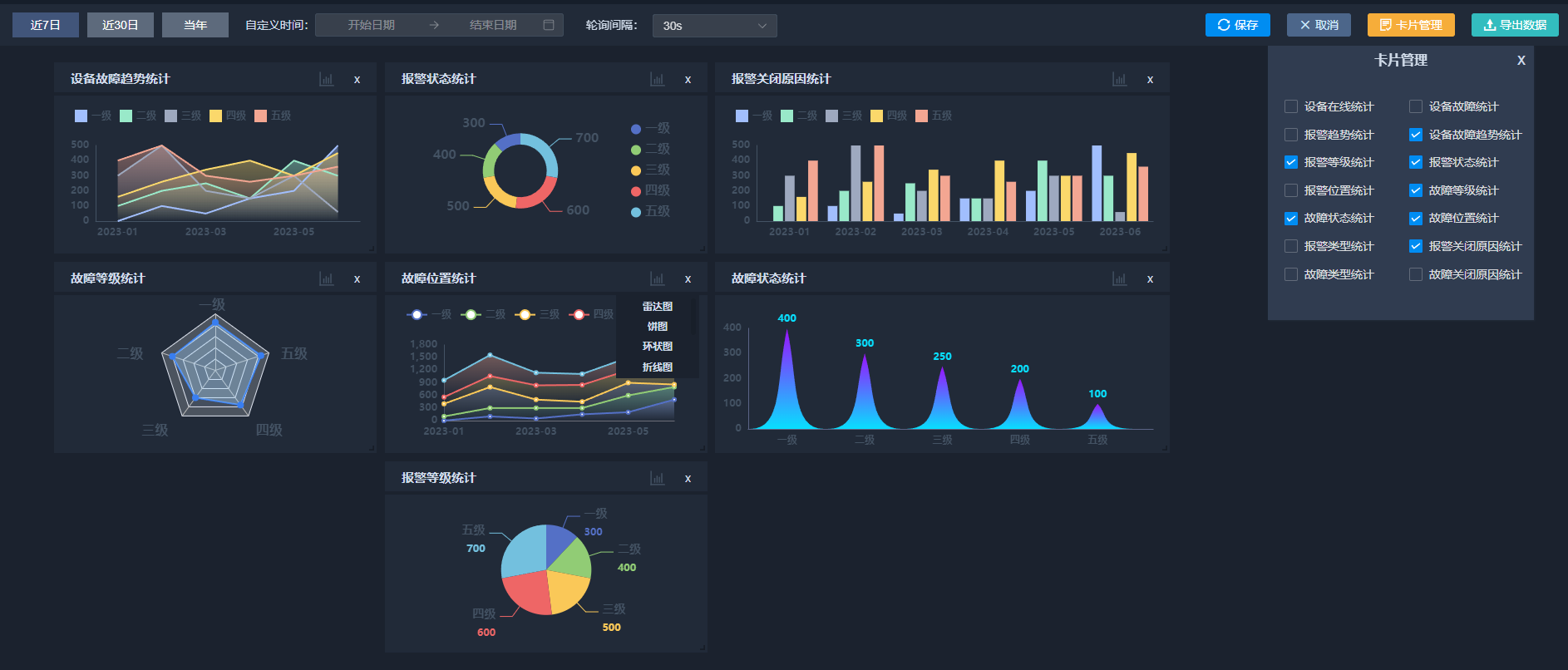Close the 报警状态统计 card
Screen dimensions: 1568x670
pos(688,80)
